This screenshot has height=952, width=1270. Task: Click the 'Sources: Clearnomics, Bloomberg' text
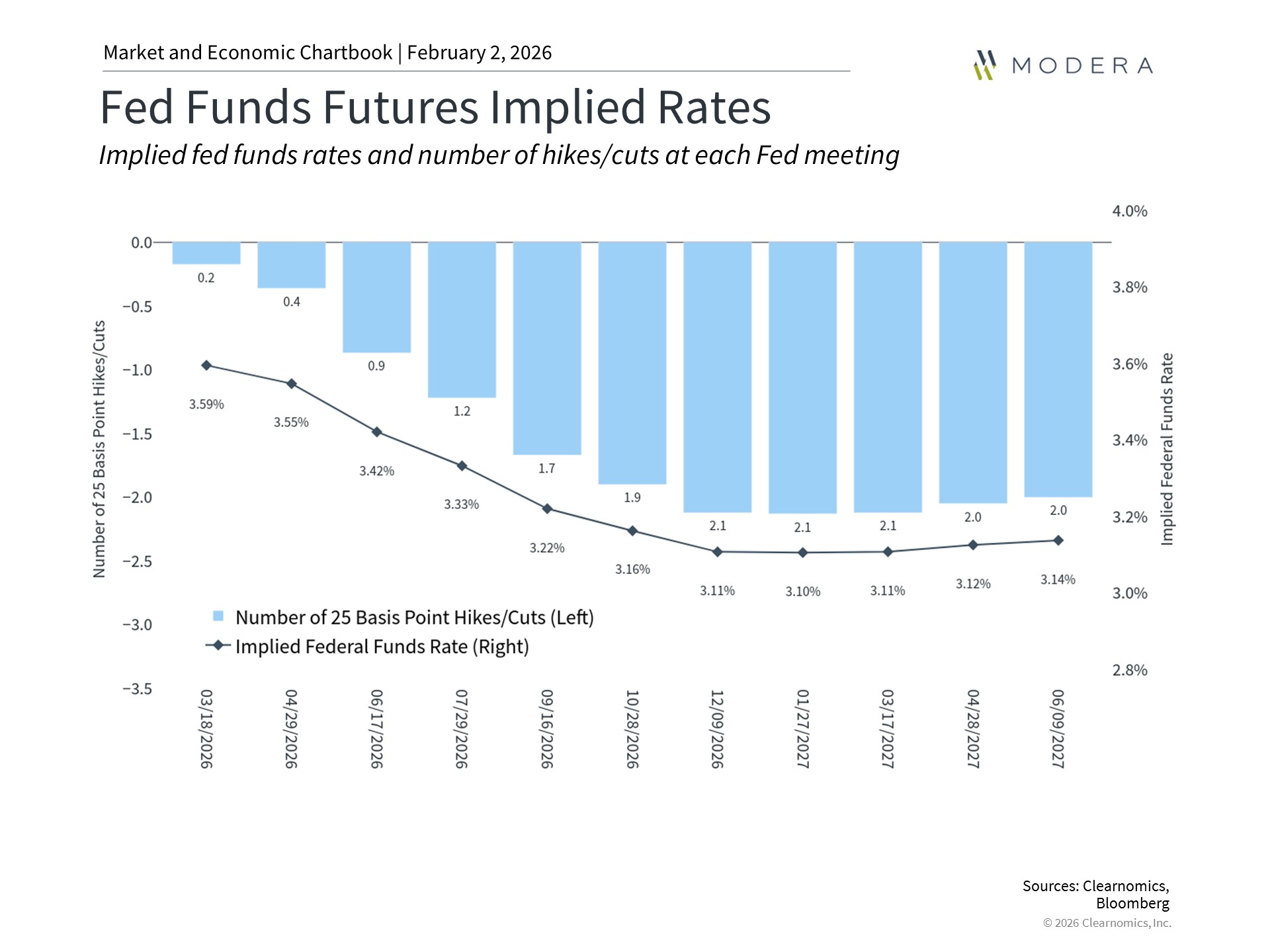[1095, 894]
